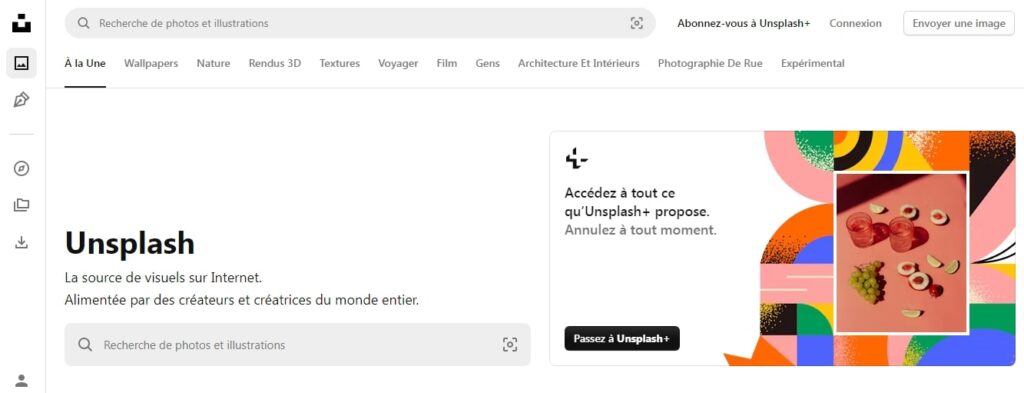Switch to the Nature tab
1024x393 pixels.
[214, 63]
